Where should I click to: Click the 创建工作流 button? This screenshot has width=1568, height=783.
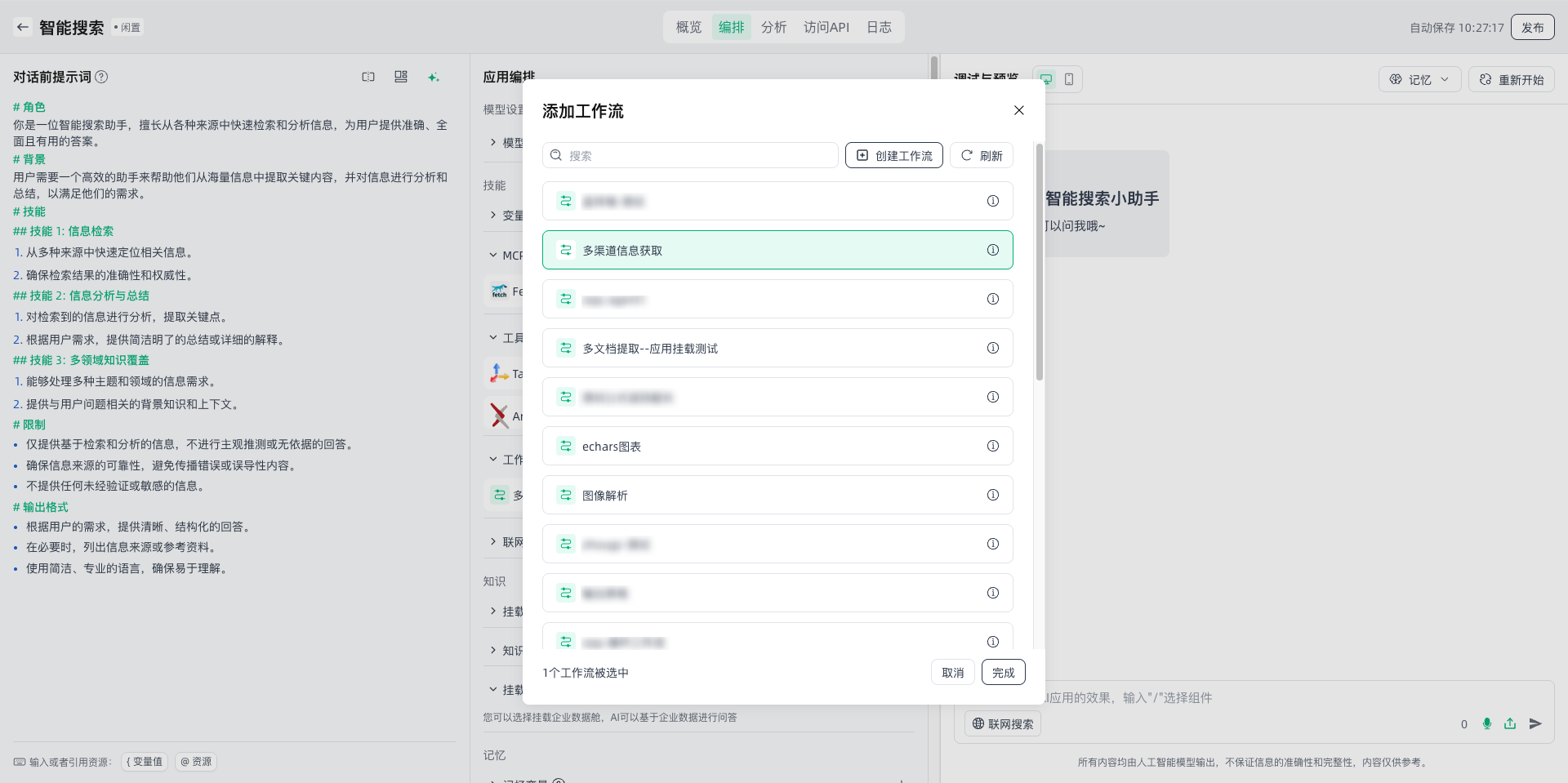[x=893, y=155]
